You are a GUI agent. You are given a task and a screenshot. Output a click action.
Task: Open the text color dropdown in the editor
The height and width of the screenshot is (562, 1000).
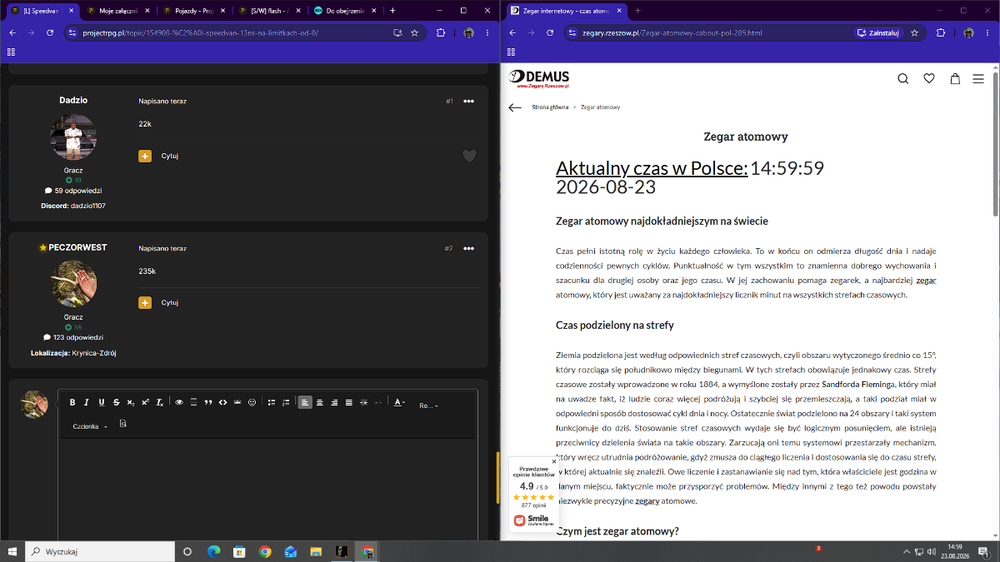click(x=399, y=403)
